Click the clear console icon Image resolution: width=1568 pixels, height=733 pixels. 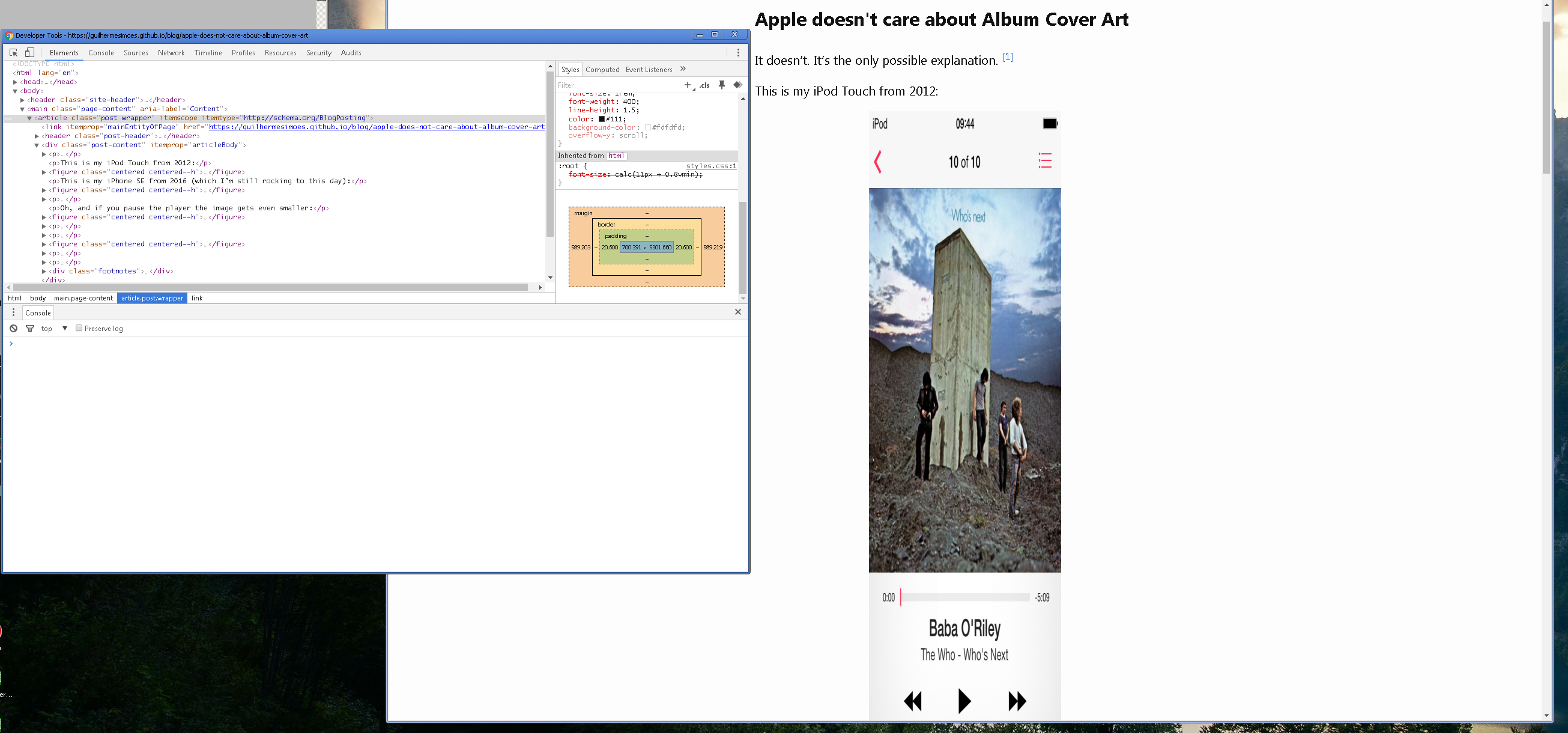13,329
